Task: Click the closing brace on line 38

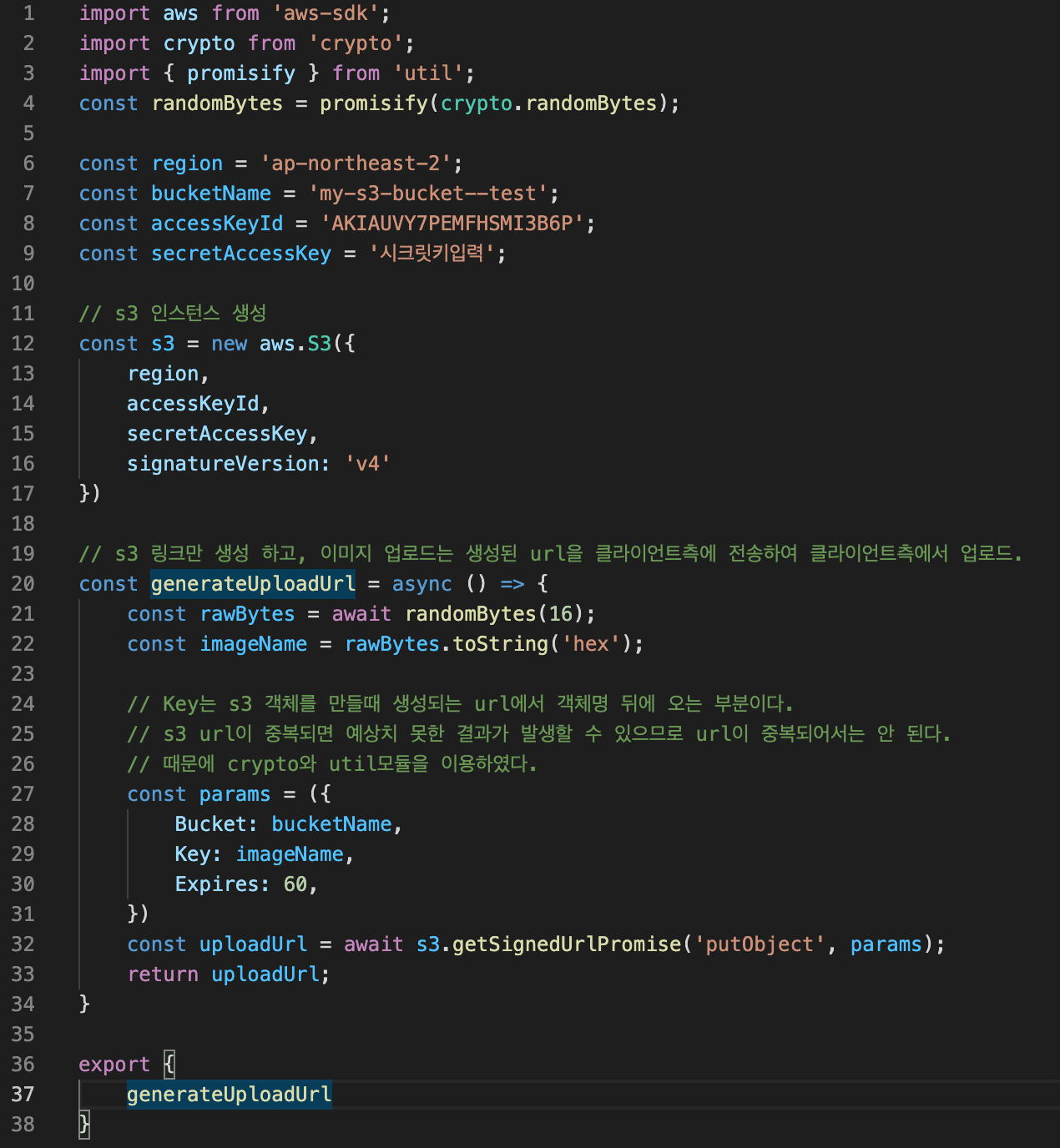Action: 84,1125
